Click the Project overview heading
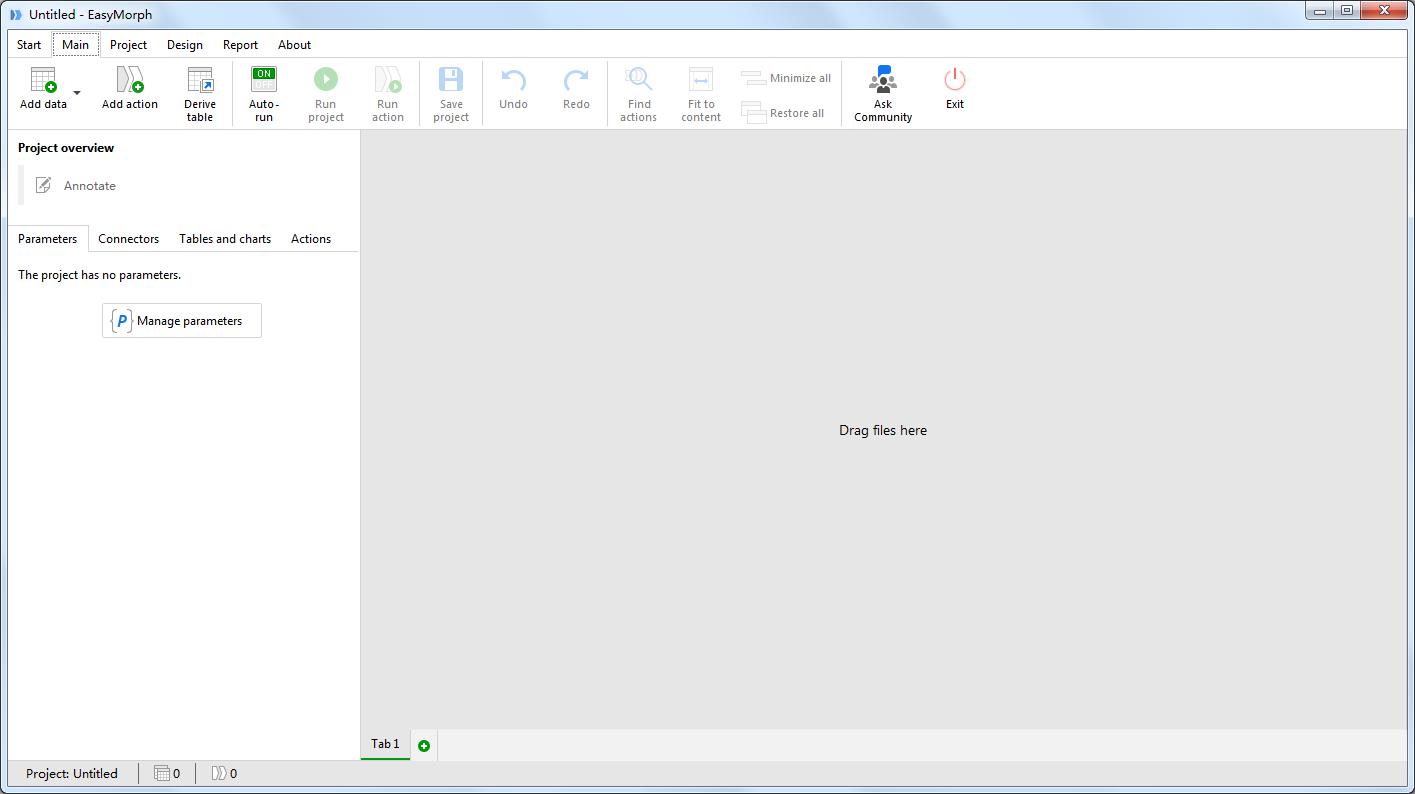 pos(66,148)
